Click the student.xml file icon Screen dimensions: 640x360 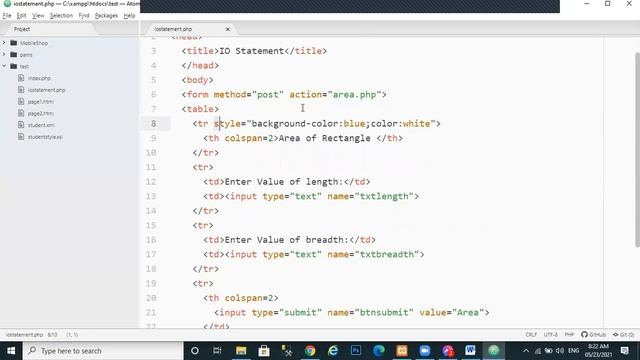21,125
